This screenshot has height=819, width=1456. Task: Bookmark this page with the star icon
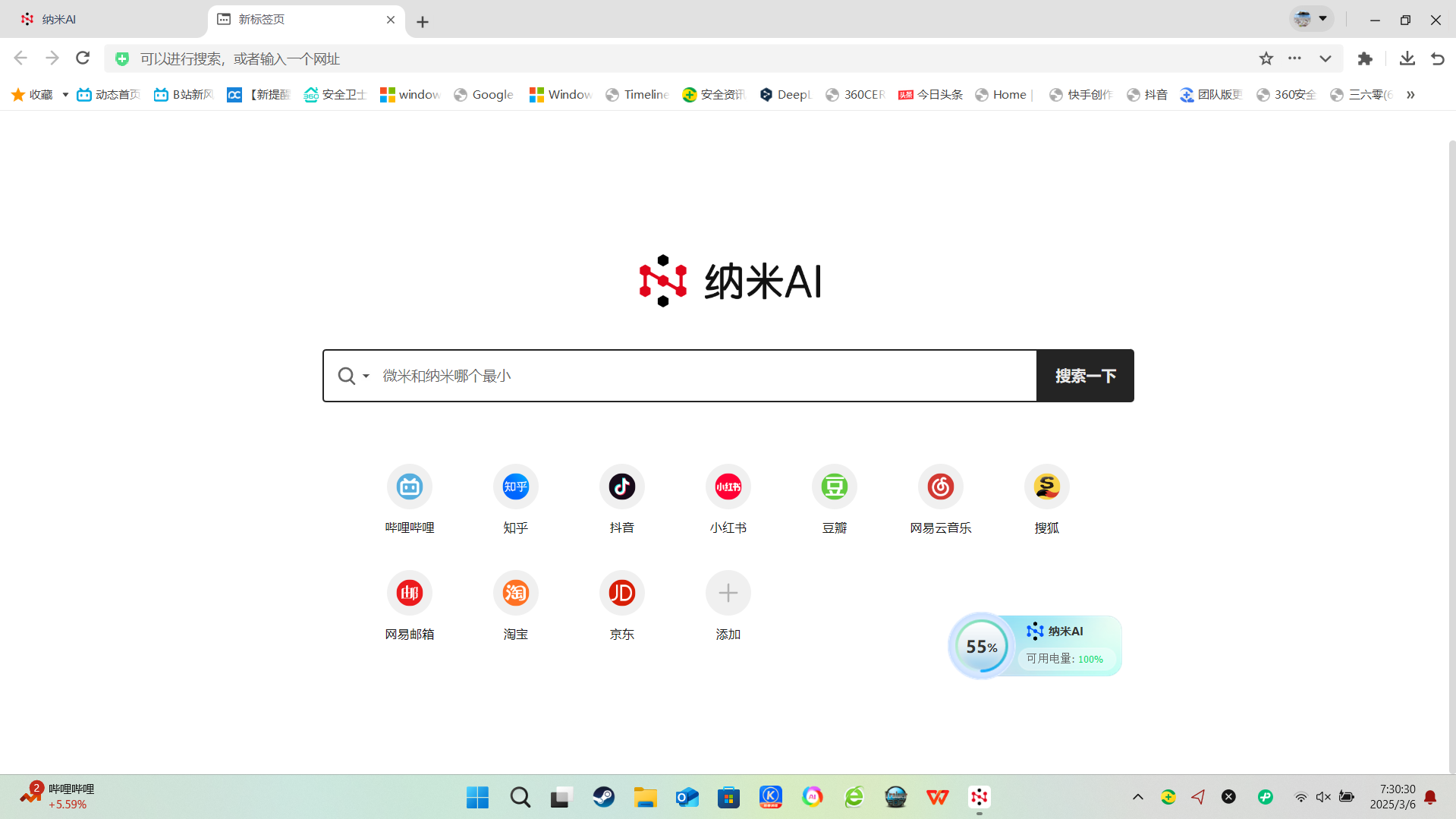pos(1266,58)
